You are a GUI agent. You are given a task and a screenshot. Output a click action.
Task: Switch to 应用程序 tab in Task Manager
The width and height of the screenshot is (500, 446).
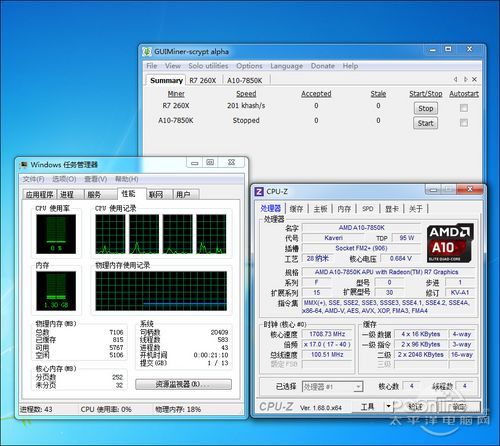point(40,194)
